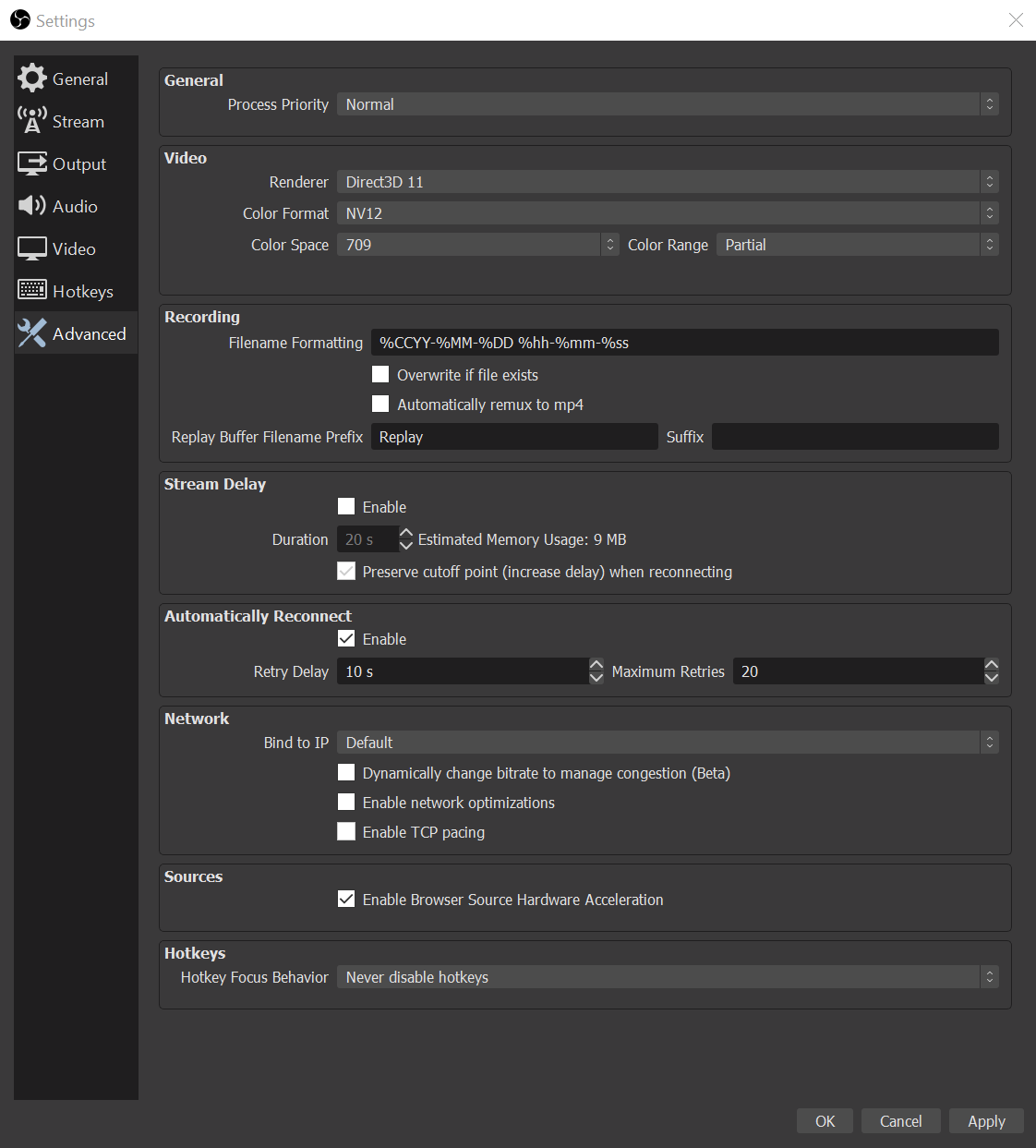1036x1148 pixels.
Task: Expand the Color Range dropdown
Action: coord(857,245)
